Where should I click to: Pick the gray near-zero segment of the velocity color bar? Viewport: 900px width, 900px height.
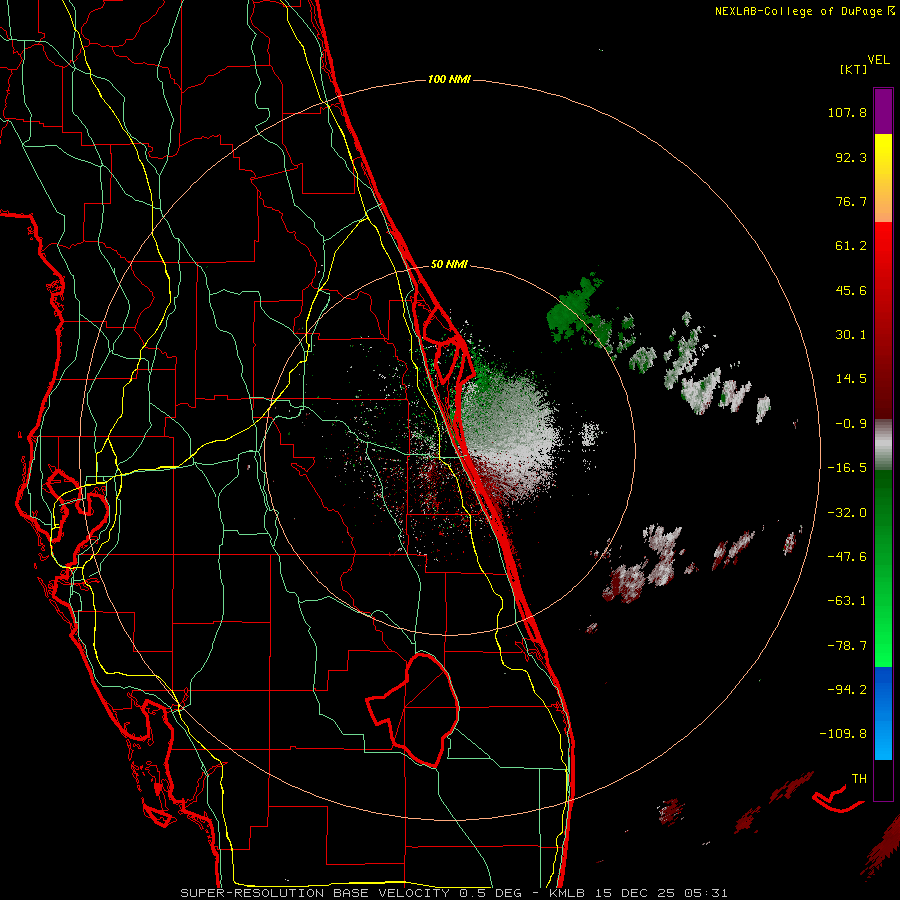coord(883,445)
